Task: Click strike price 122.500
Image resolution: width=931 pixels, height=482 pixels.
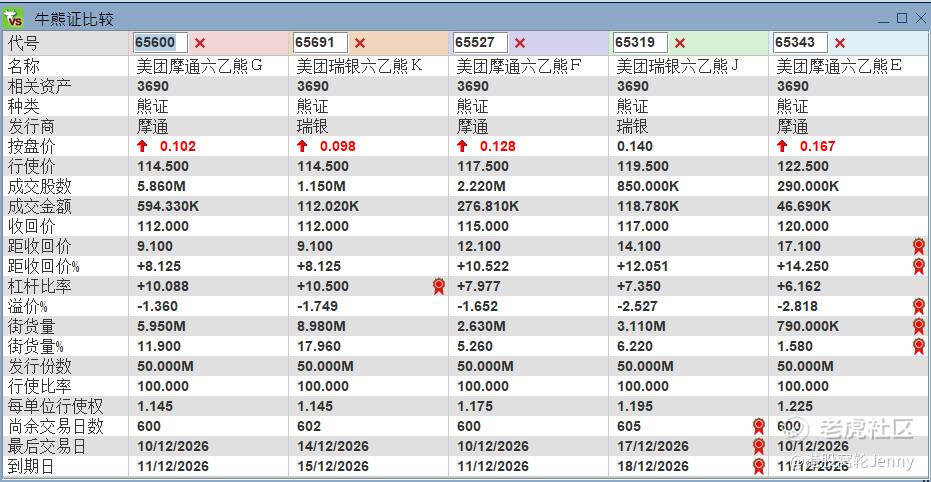Action: point(803,166)
